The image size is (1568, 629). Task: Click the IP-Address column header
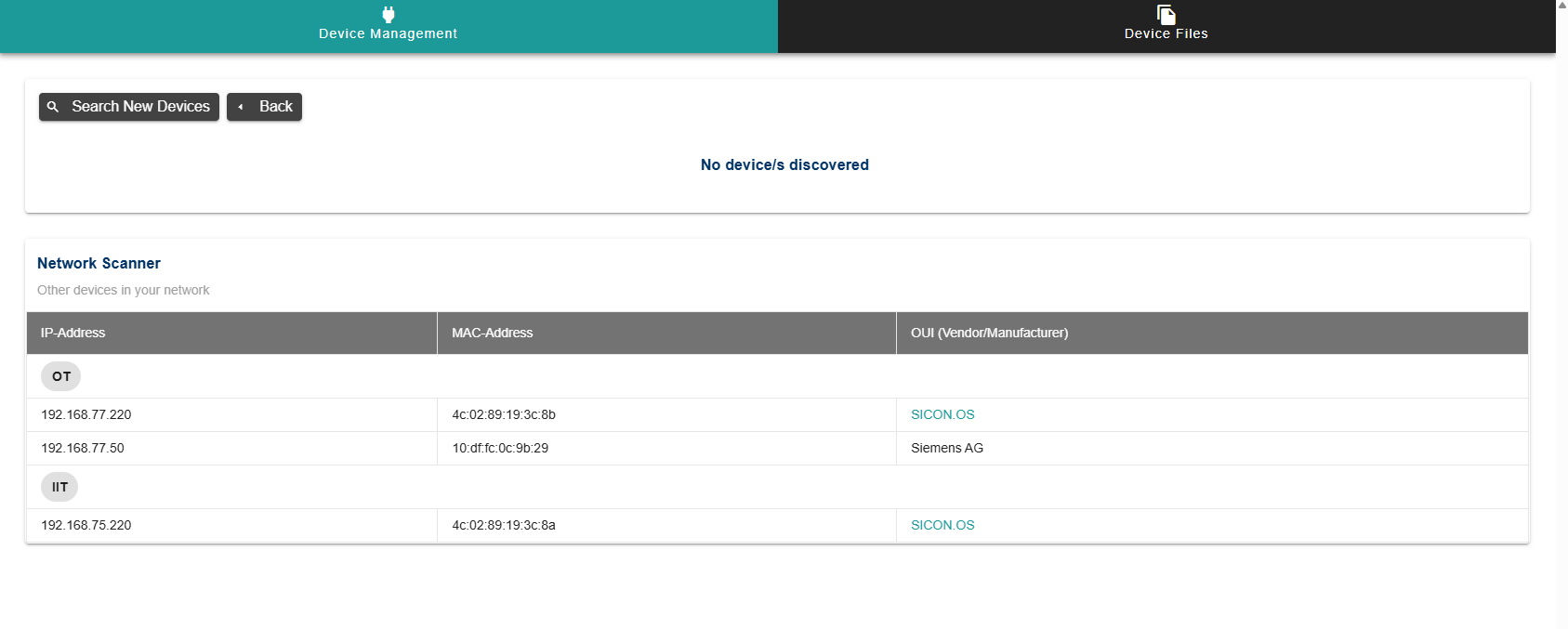coord(72,333)
